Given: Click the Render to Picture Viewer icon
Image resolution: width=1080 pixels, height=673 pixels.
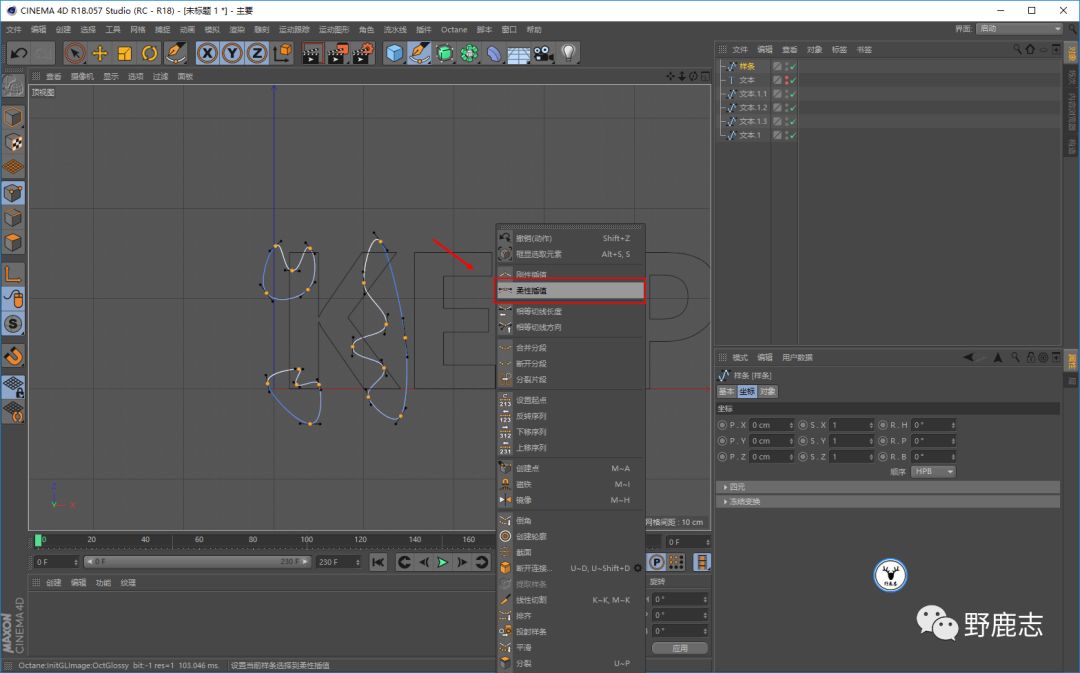Looking at the screenshot, I should [338, 53].
